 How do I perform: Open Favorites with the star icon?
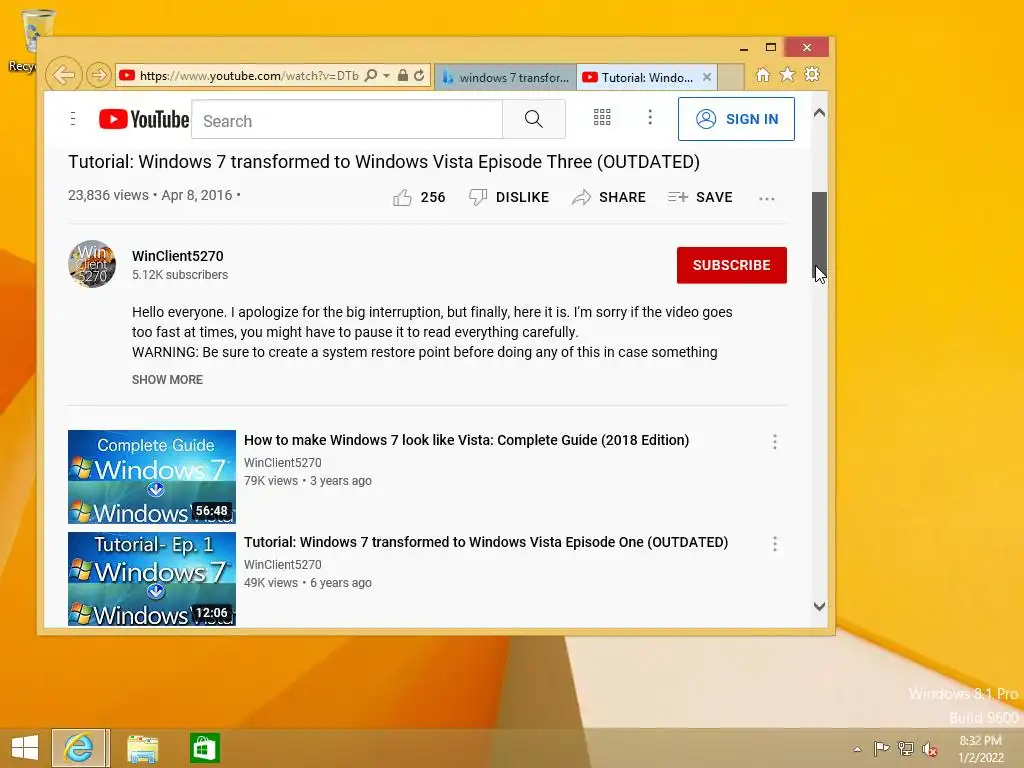pyautogui.click(x=788, y=74)
